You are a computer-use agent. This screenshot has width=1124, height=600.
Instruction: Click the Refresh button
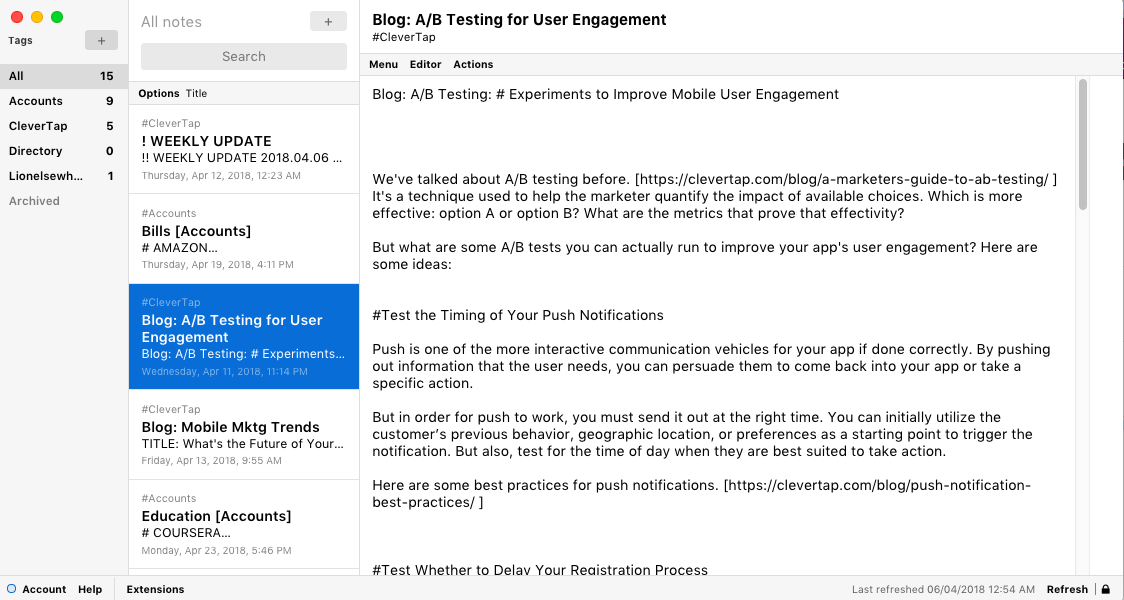point(1067,589)
